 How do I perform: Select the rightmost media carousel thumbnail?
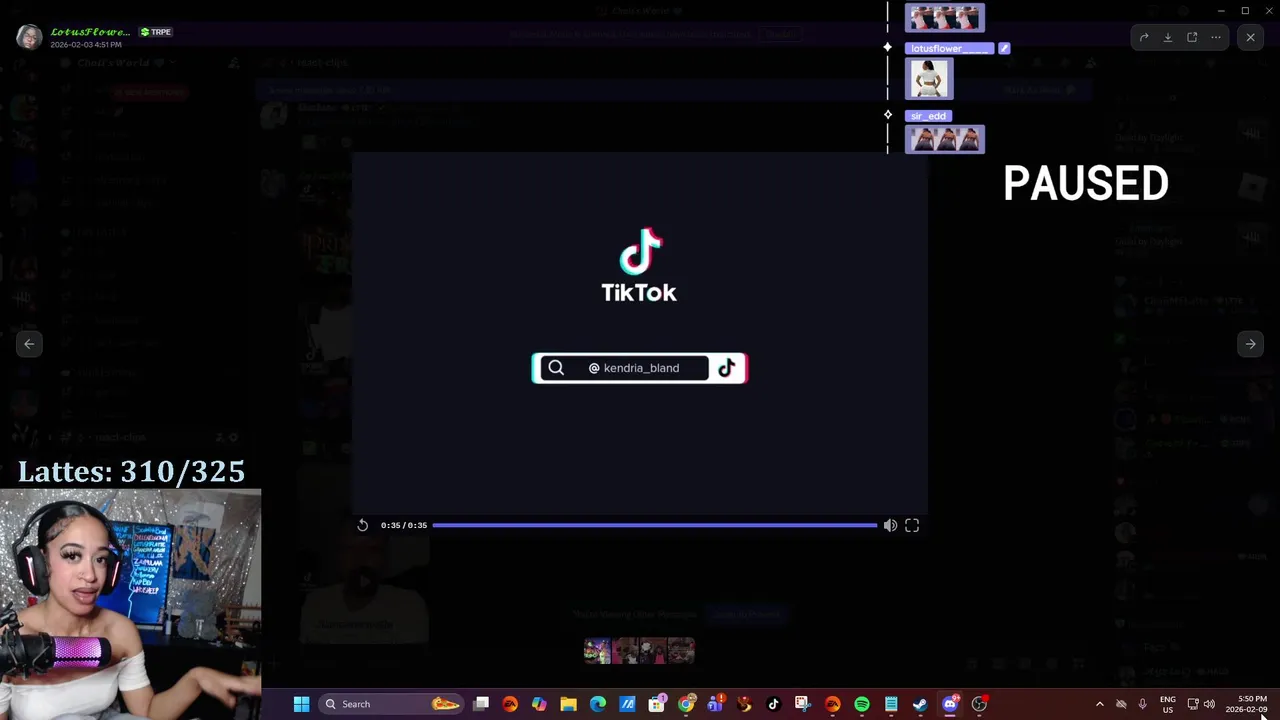pos(681,651)
